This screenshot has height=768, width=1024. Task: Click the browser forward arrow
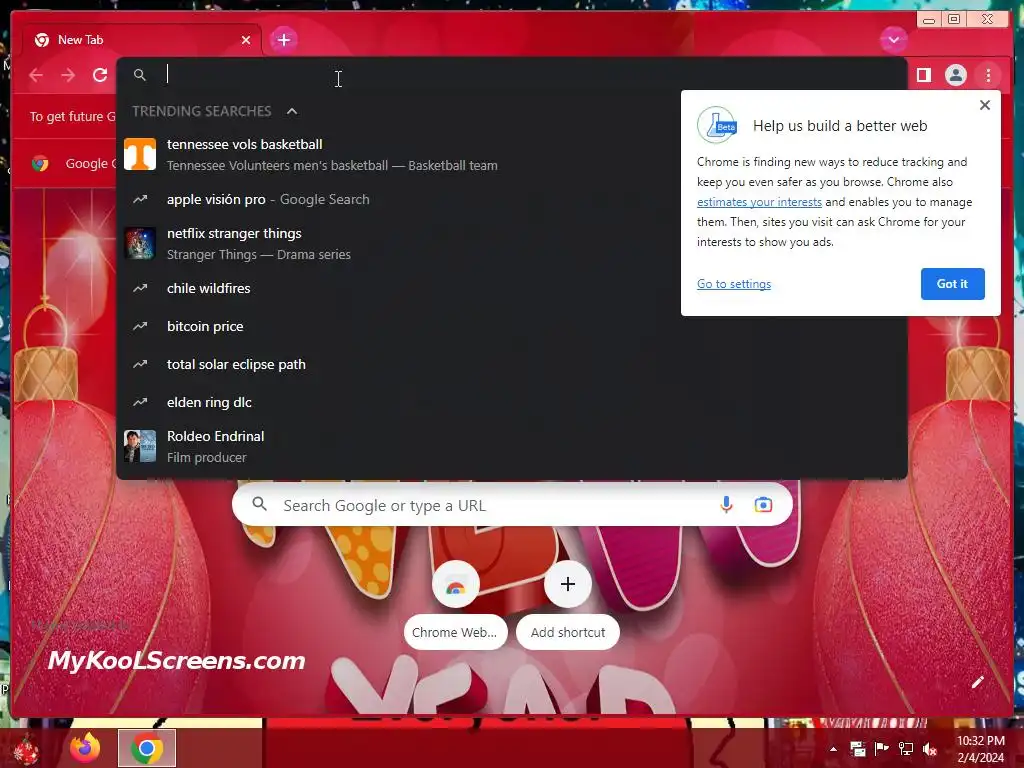point(68,75)
